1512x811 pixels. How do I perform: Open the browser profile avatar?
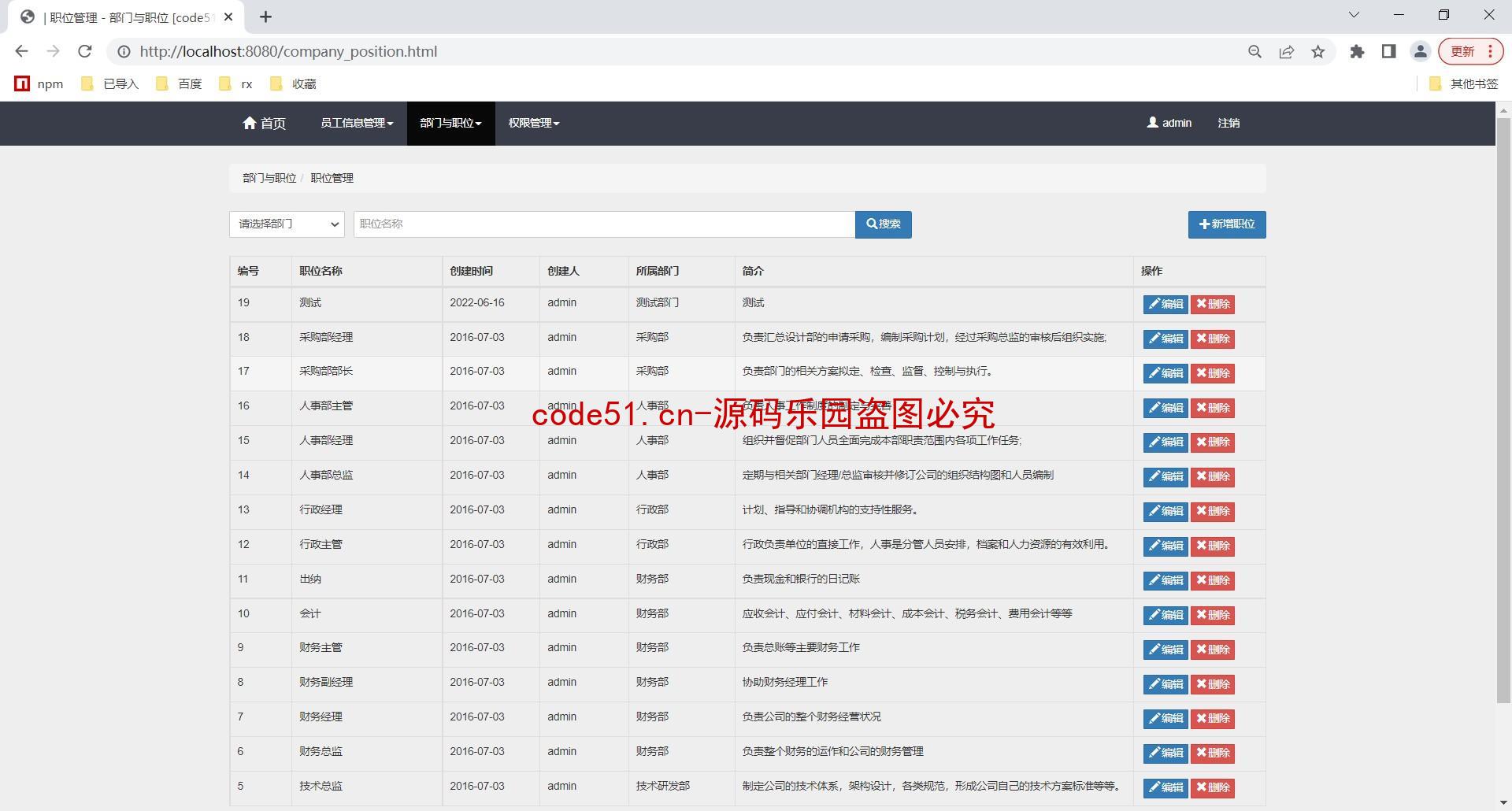(x=1421, y=52)
